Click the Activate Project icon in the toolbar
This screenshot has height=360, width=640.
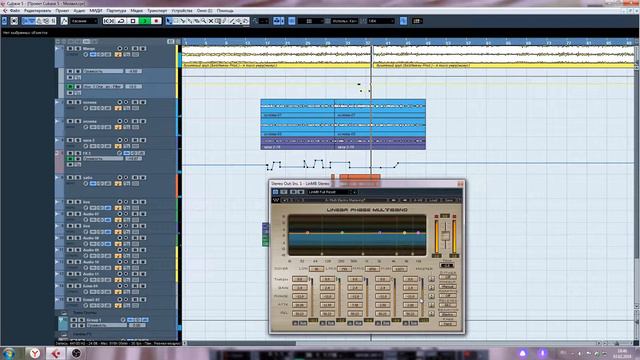point(4,21)
